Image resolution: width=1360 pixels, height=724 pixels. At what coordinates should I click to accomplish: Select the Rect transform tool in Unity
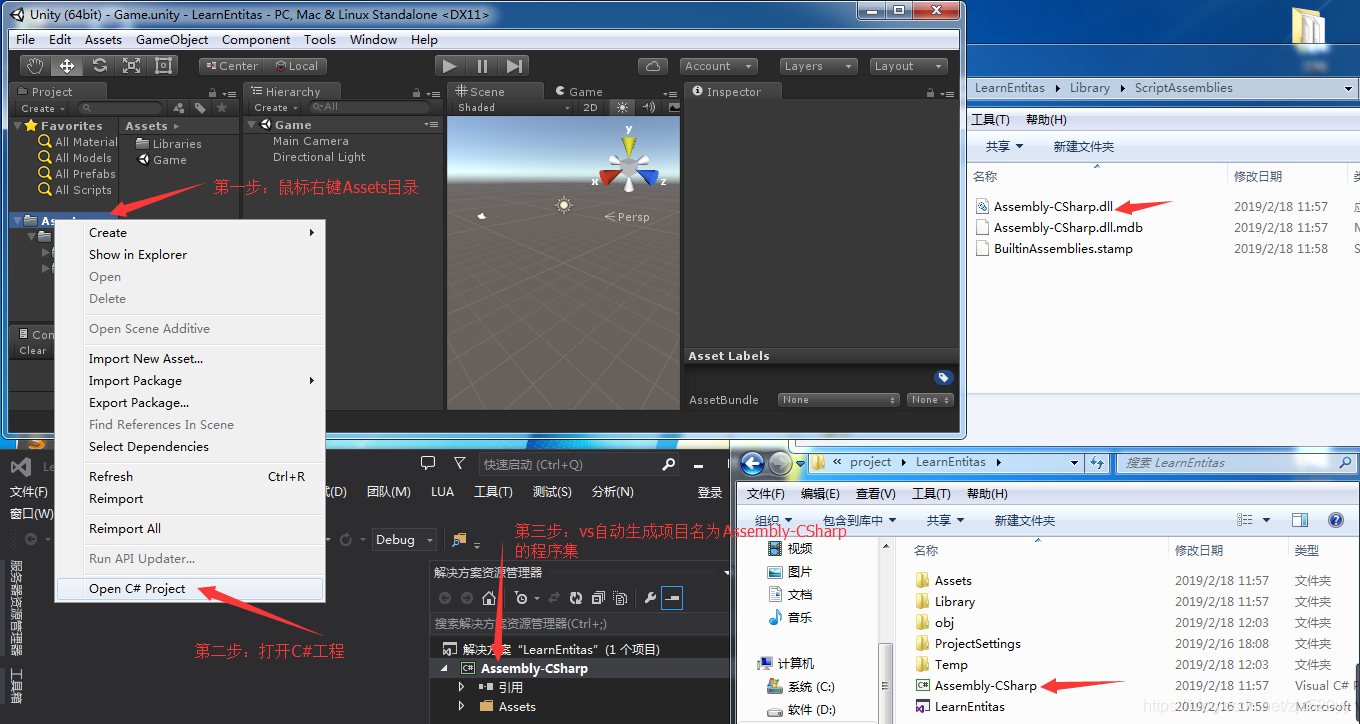pos(163,66)
